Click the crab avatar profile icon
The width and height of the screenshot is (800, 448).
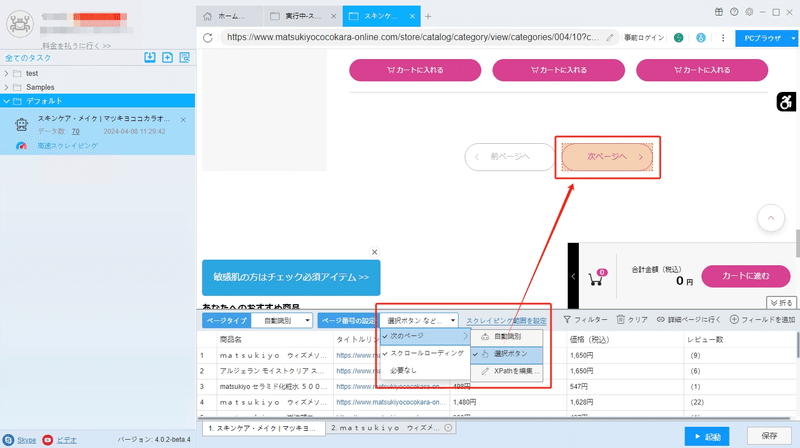coord(20,23)
